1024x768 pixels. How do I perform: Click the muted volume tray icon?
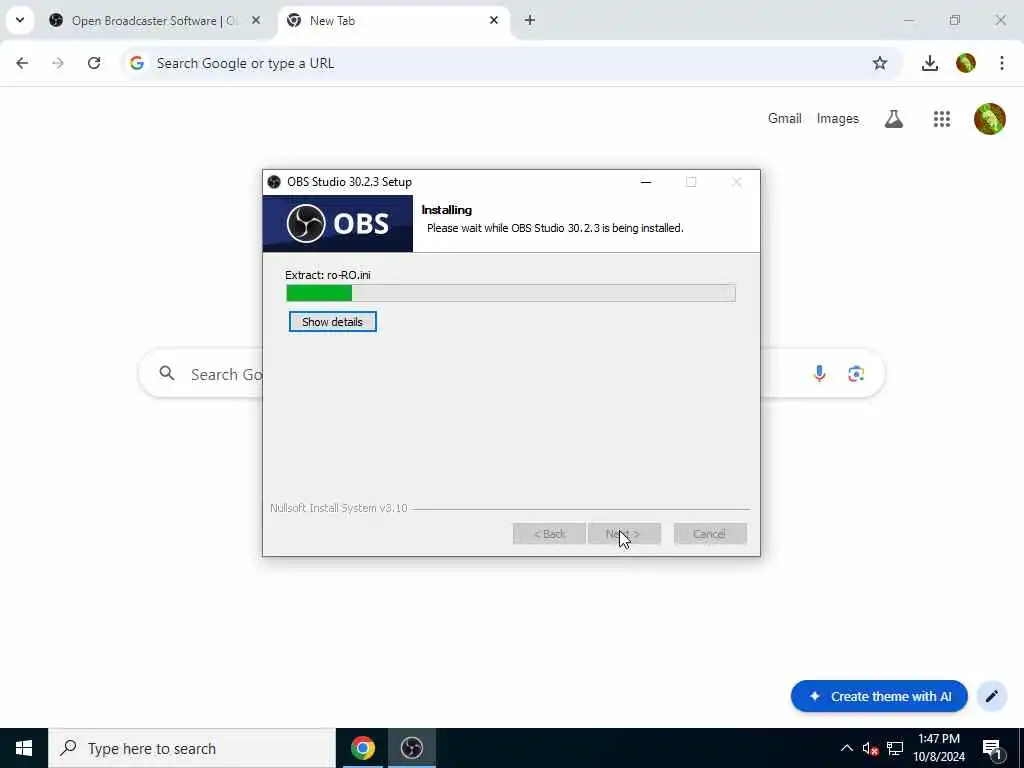pyautogui.click(x=870, y=749)
